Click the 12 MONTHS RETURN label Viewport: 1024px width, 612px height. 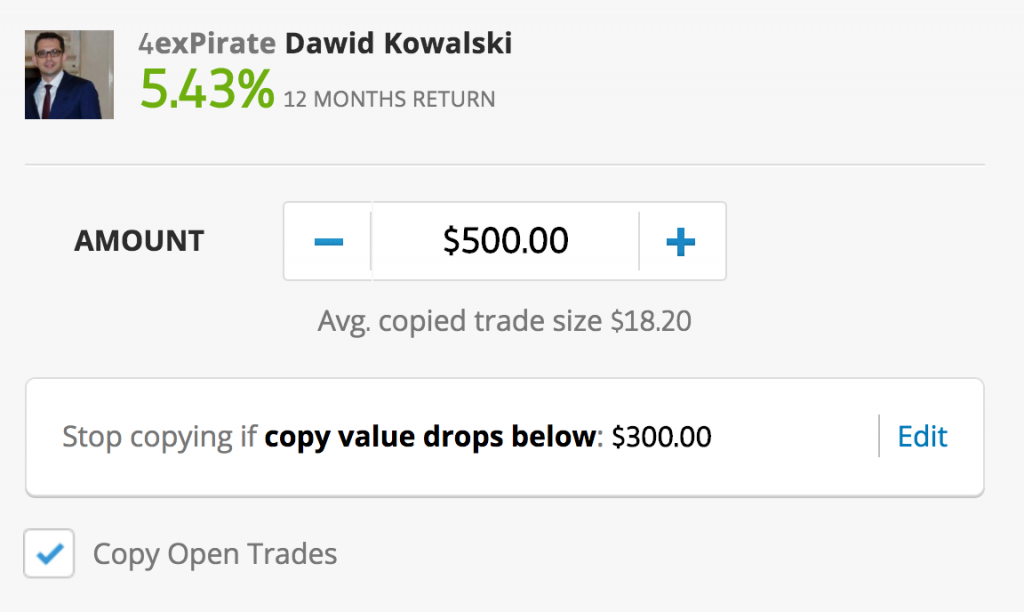[389, 99]
